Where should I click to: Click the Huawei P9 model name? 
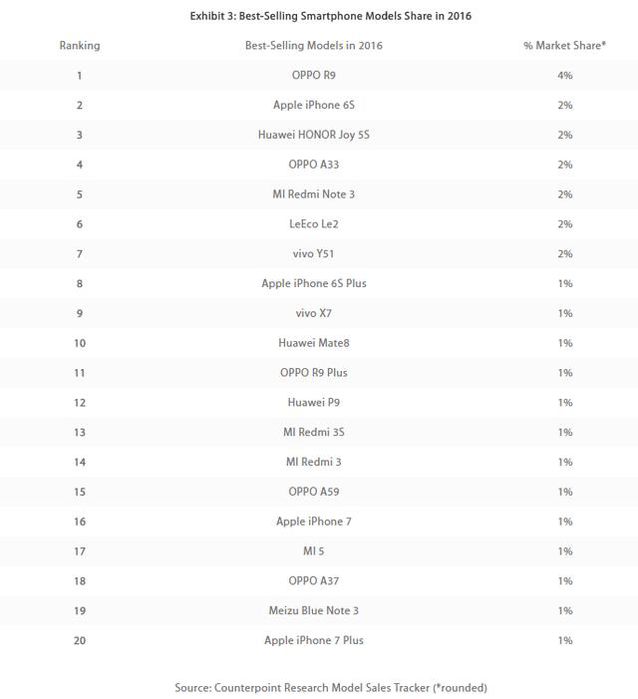pyautogui.click(x=314, y=402)
